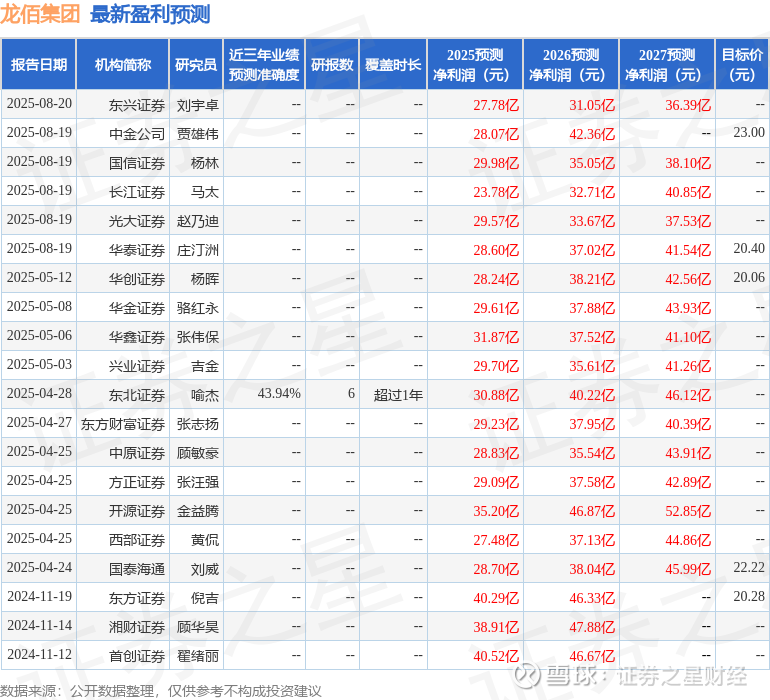The width and height of the screenshot is (770, 700).
Task: Click researcher 赵乃迪
Action: pos(197,221)
